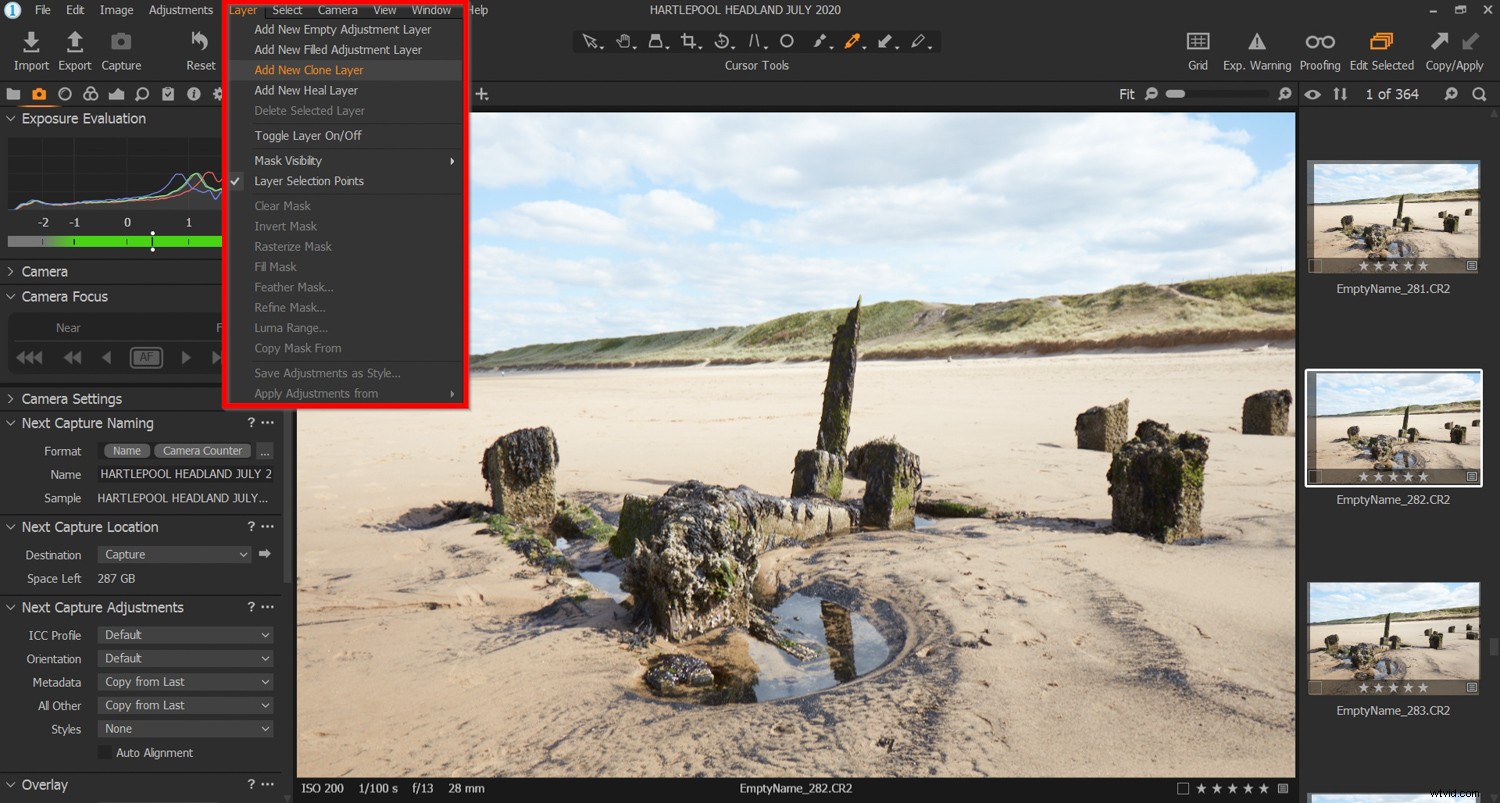Select the Spot removal (circle) tool
The image size is (1500, 803).
coord(788,41)
